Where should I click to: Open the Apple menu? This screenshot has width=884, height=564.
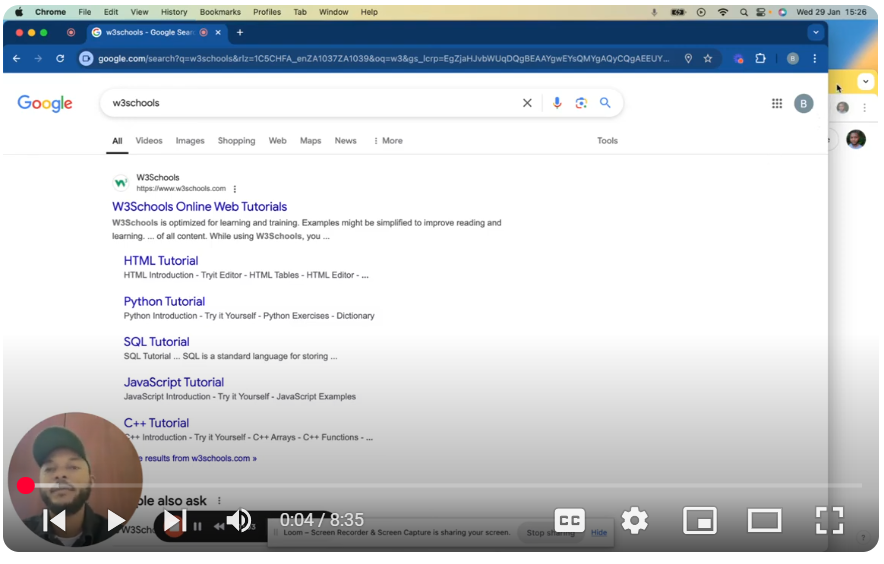pos(19,12)
